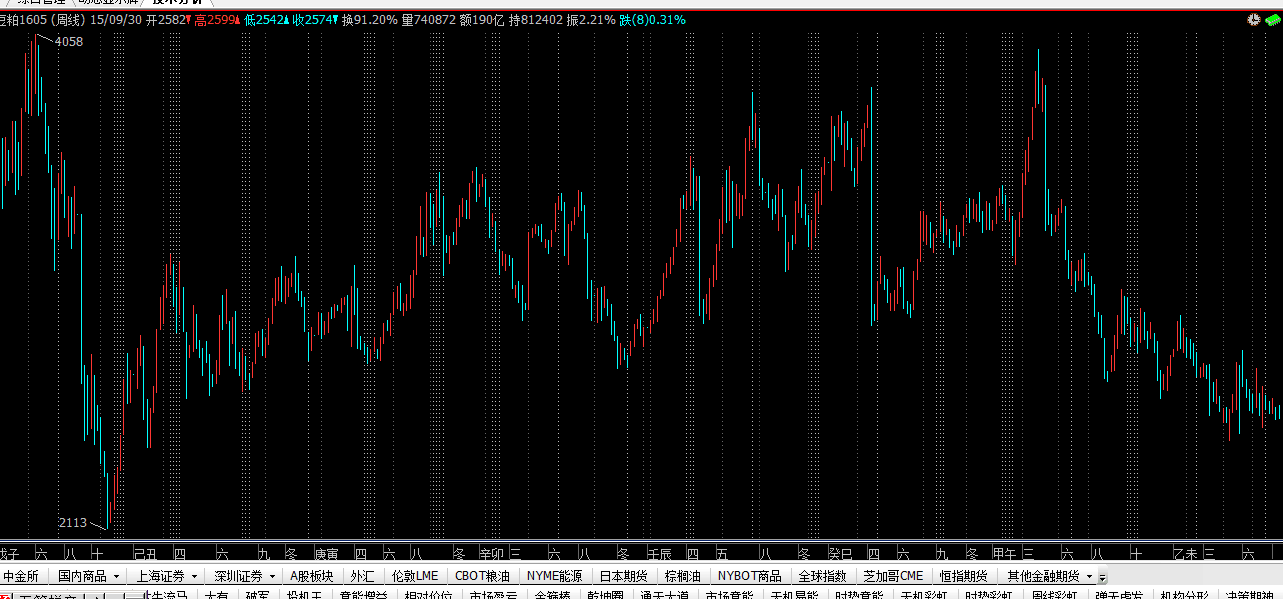1283x599 pixels.
Task: Click the 己丑 year marker on time axis
Action: pyautogui.click(x=145, y=553)
